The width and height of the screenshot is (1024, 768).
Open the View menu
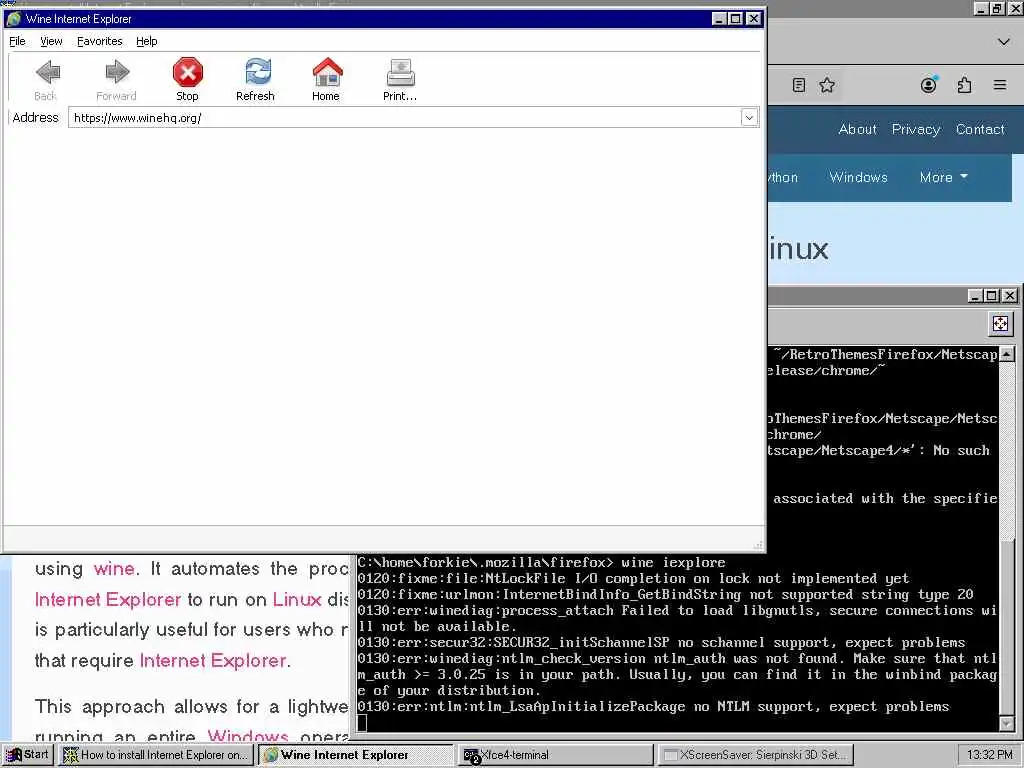[x=51, y=41]
